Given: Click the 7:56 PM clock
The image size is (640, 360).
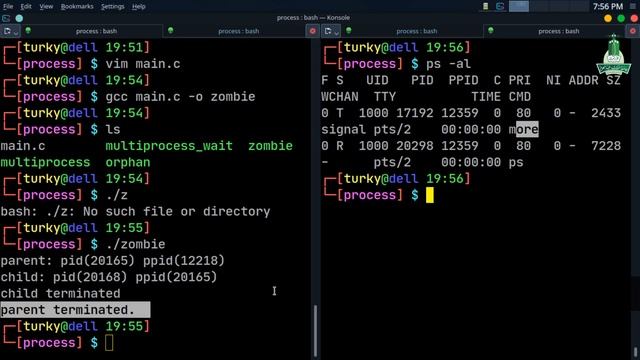Looking at the screenshot, I should coord(608,7).
